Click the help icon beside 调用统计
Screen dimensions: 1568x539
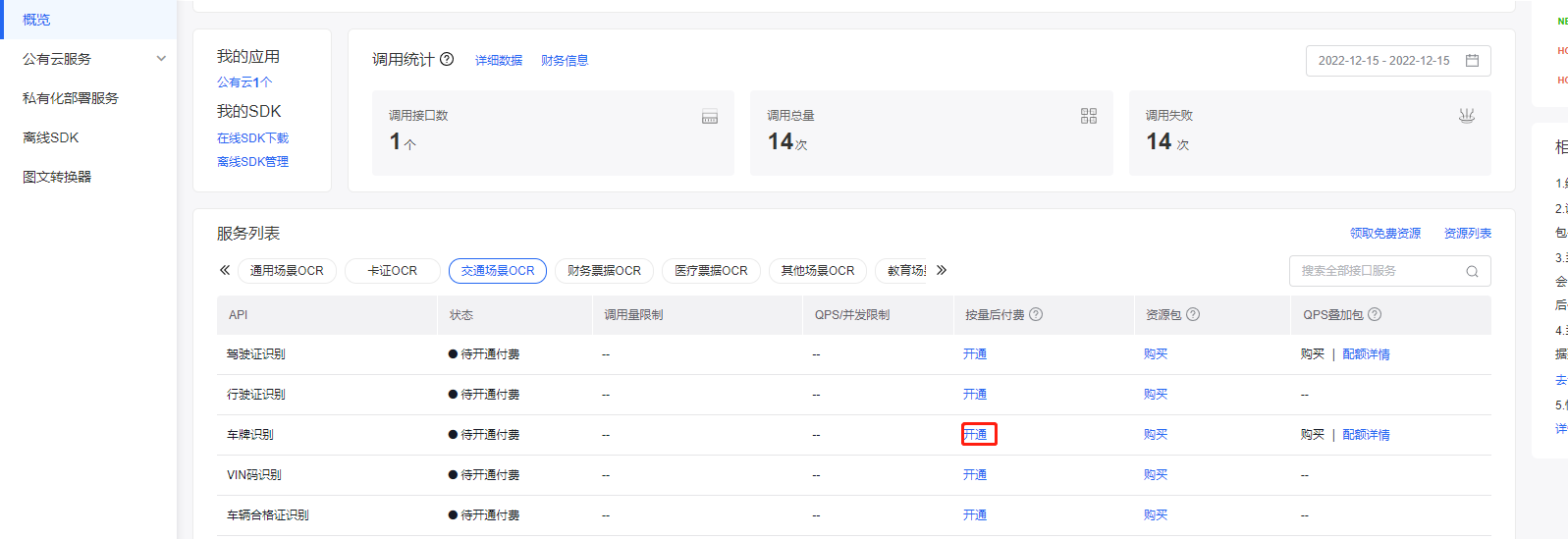447,59
